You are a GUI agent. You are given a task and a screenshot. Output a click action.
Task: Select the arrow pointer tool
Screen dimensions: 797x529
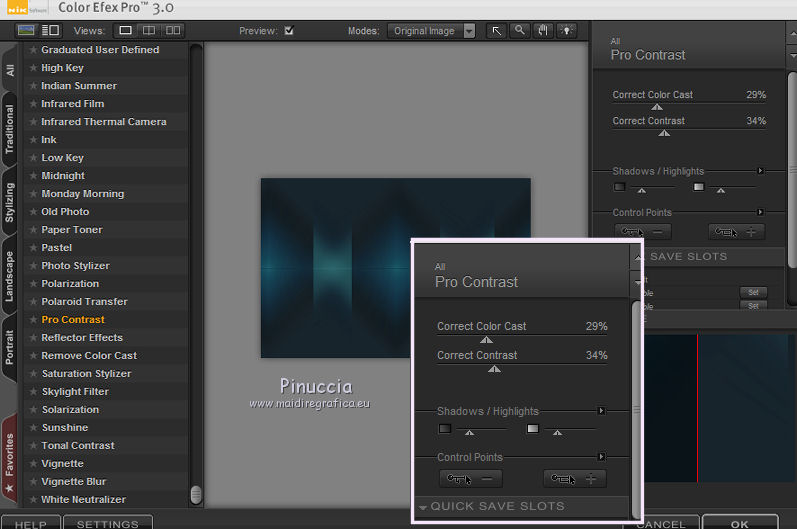tap(496, 31)
